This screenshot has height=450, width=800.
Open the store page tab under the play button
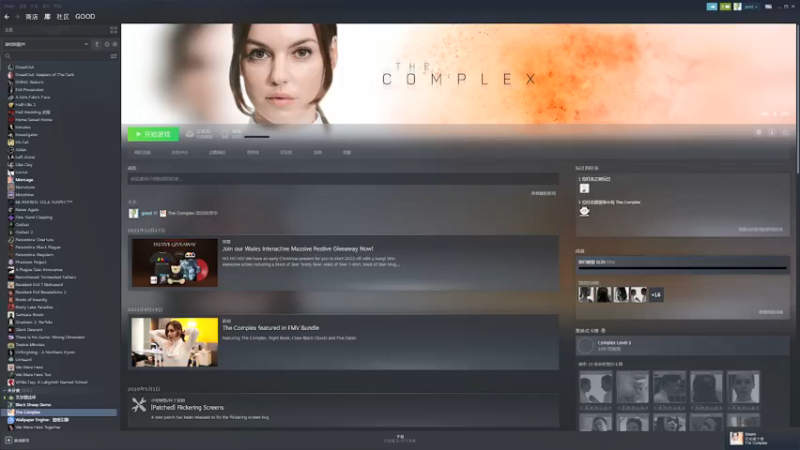(142, 153)
